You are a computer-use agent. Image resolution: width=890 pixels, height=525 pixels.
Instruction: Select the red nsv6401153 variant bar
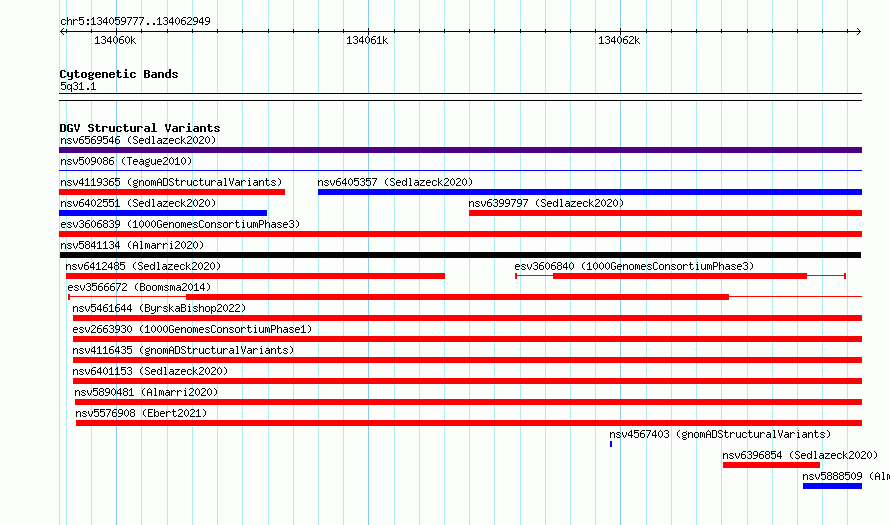click(467, 381)
